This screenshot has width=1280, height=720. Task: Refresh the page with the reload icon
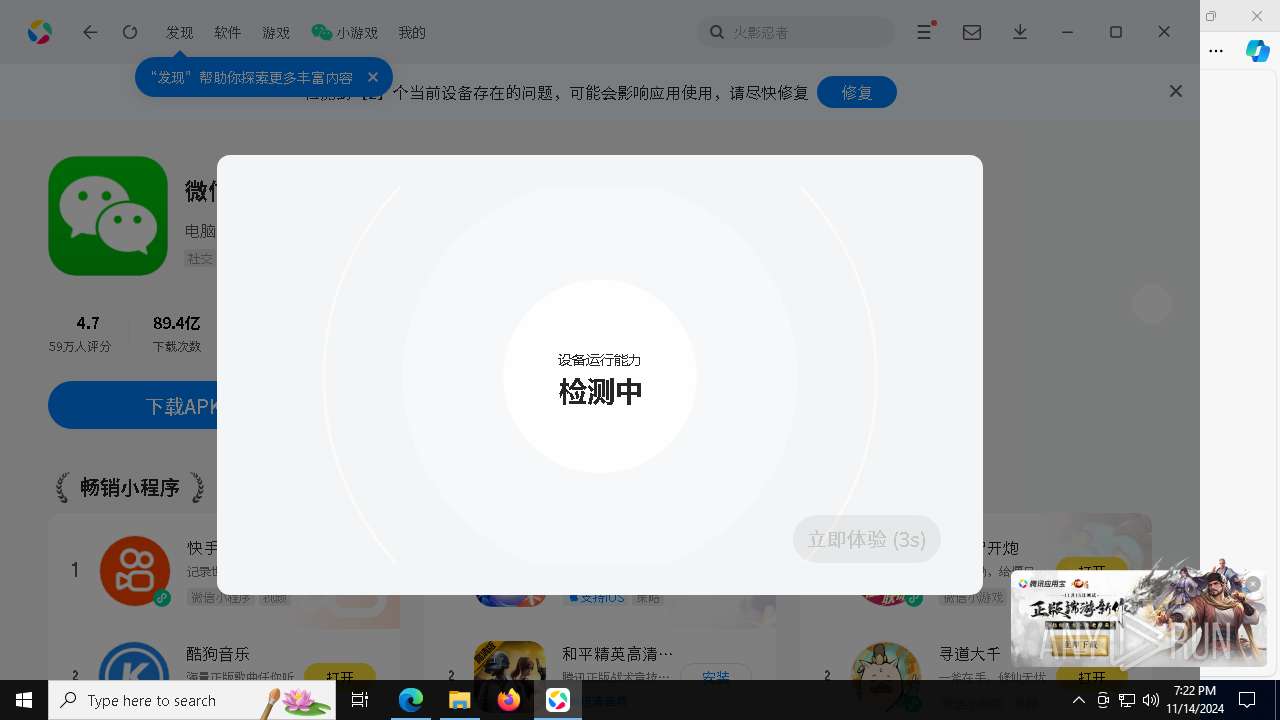coord(130,32)
